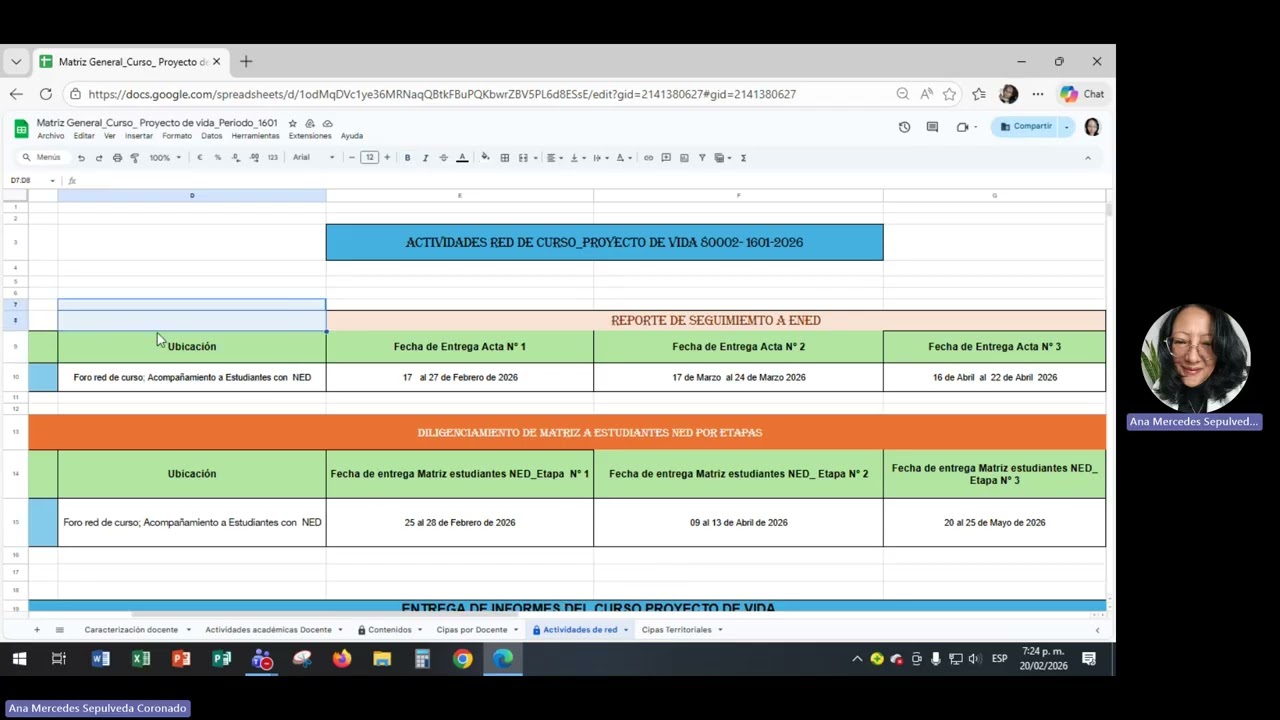
Task: Click the strikethrough formatting icon
Action: coord(443,158)
